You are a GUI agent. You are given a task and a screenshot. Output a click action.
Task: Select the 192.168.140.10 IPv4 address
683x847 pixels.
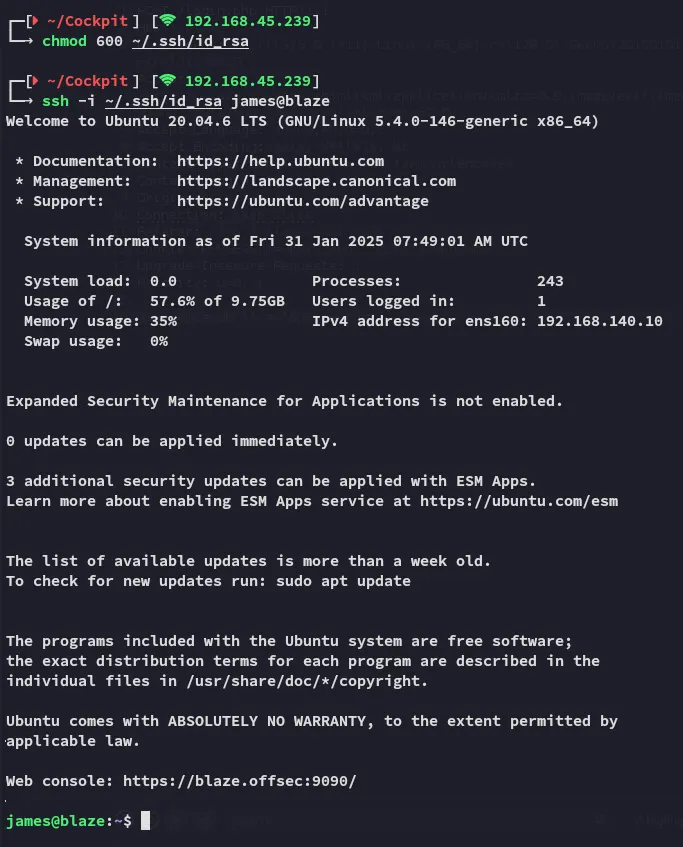point(599,321)
